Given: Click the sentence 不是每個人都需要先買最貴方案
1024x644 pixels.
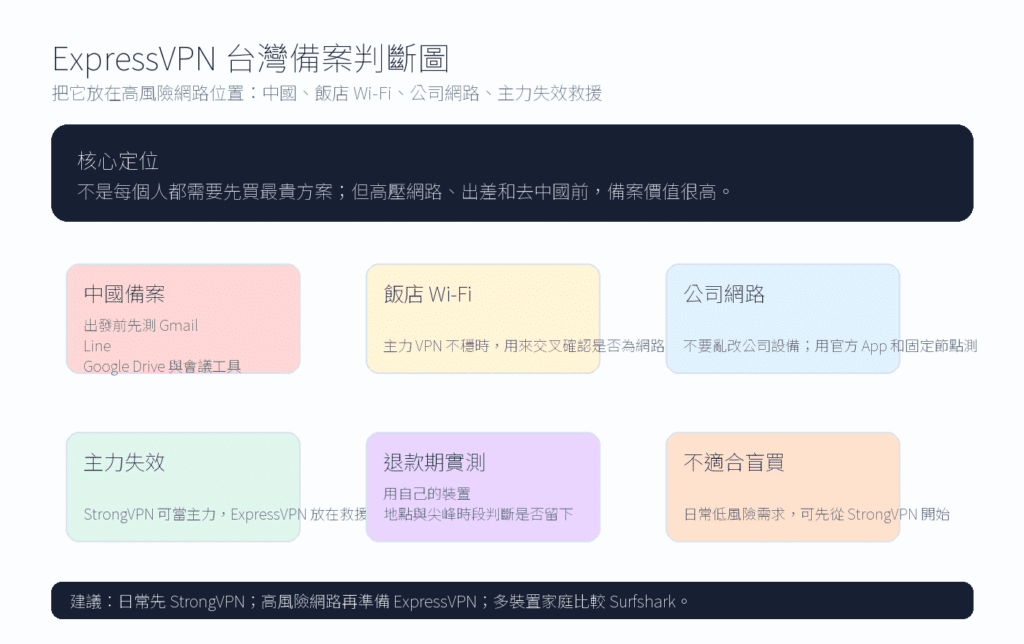Looking at the screenshot, I should pos(205,191).
